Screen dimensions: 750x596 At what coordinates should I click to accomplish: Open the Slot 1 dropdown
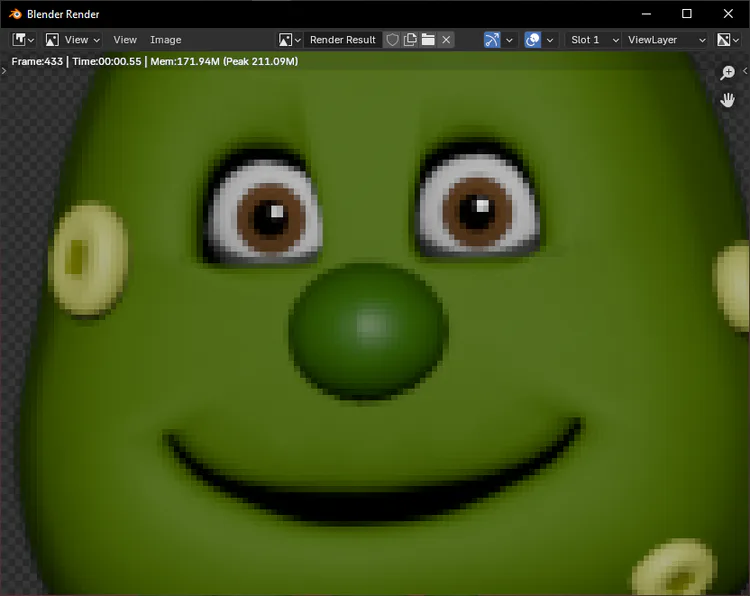594,40
